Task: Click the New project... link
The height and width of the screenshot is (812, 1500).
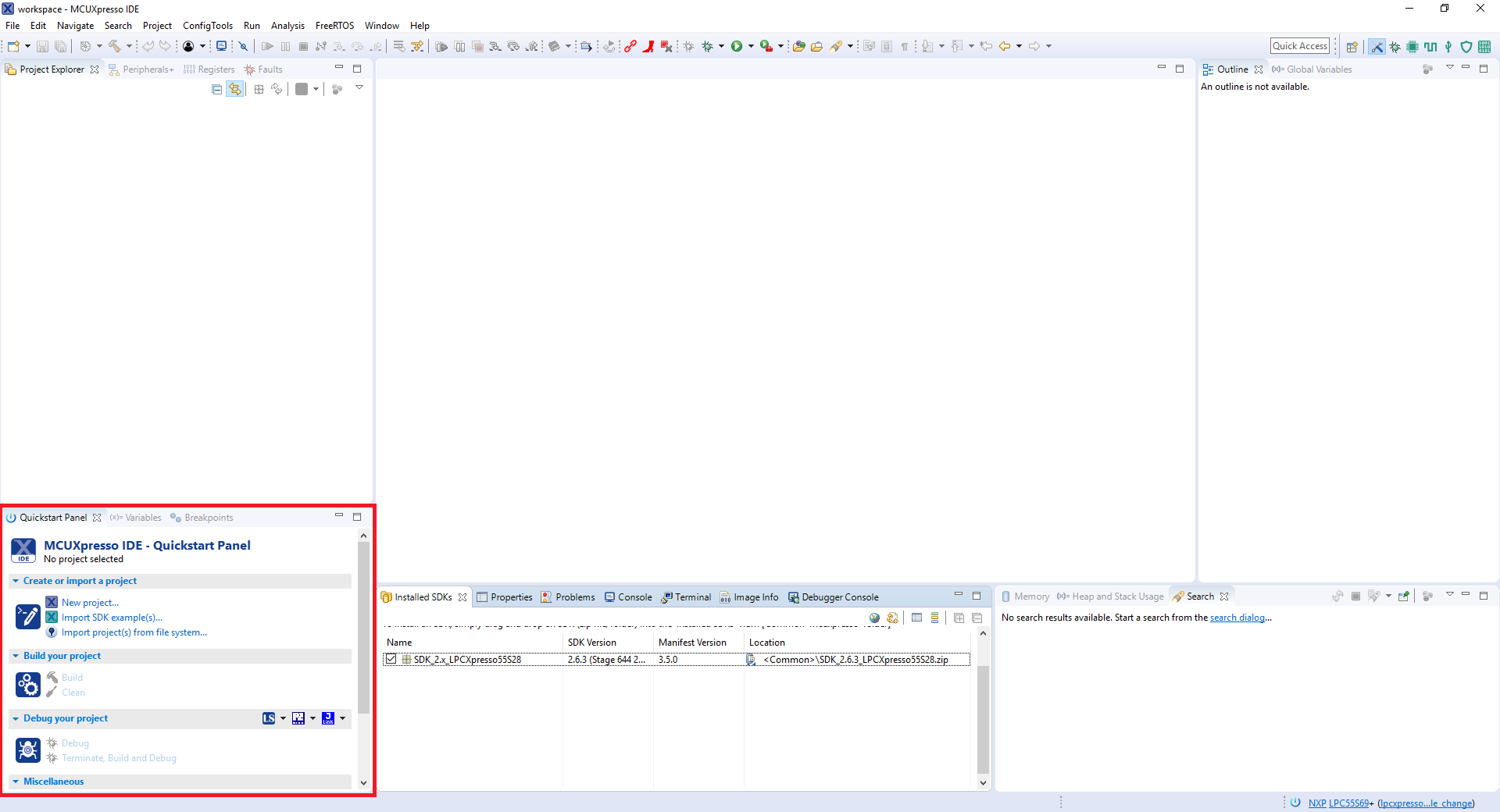Action: coord(90,603)
